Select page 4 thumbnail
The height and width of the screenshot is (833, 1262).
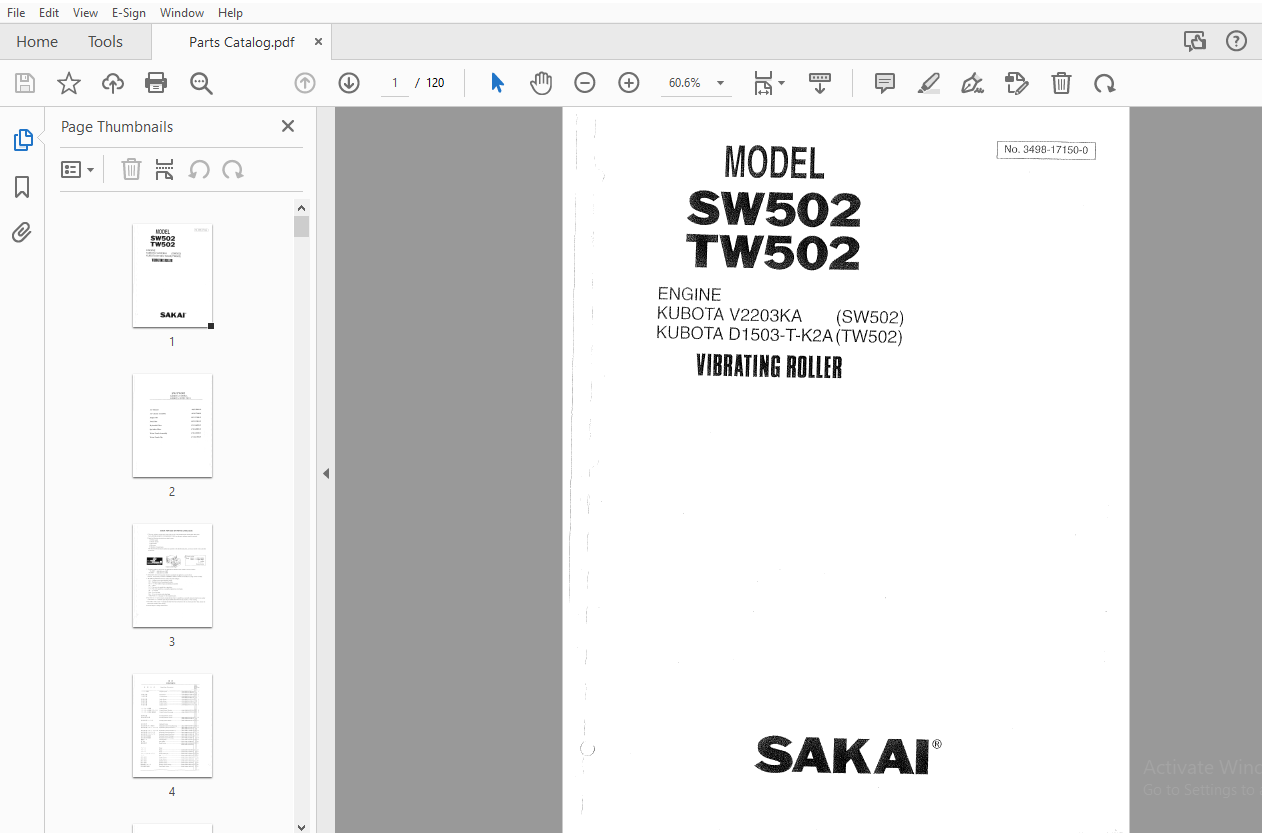click(172, 725)
